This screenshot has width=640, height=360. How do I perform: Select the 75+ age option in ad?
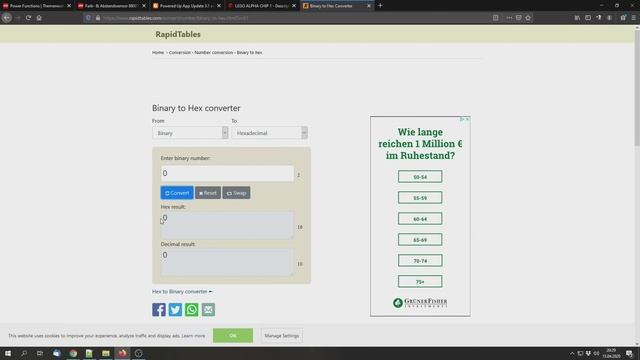[420, 281]
